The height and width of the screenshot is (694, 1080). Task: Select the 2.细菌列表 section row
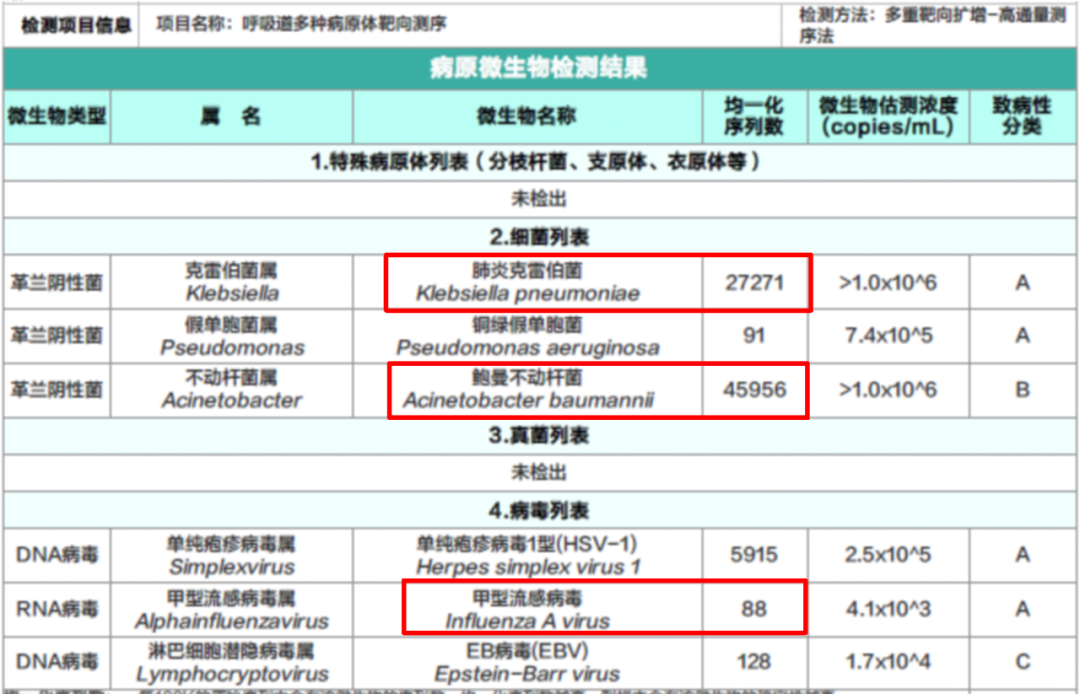pyautogui.click(x=539, y=237)
